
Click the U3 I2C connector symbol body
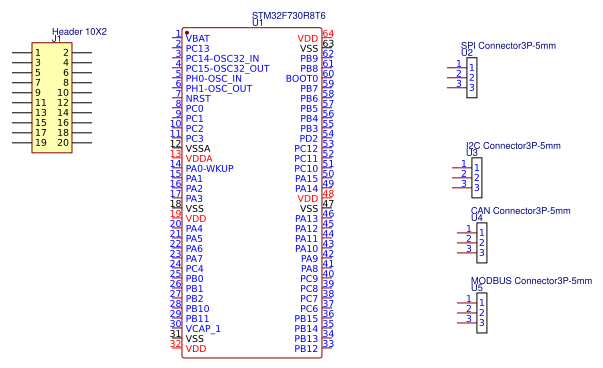(x=477, y=178)
